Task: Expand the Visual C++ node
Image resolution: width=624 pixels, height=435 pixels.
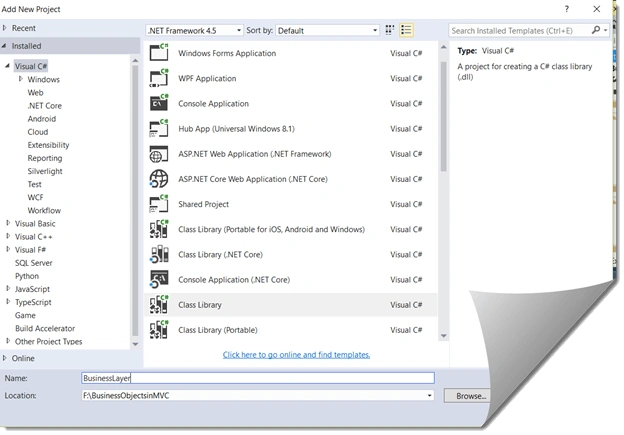Action: coord(8,236)
